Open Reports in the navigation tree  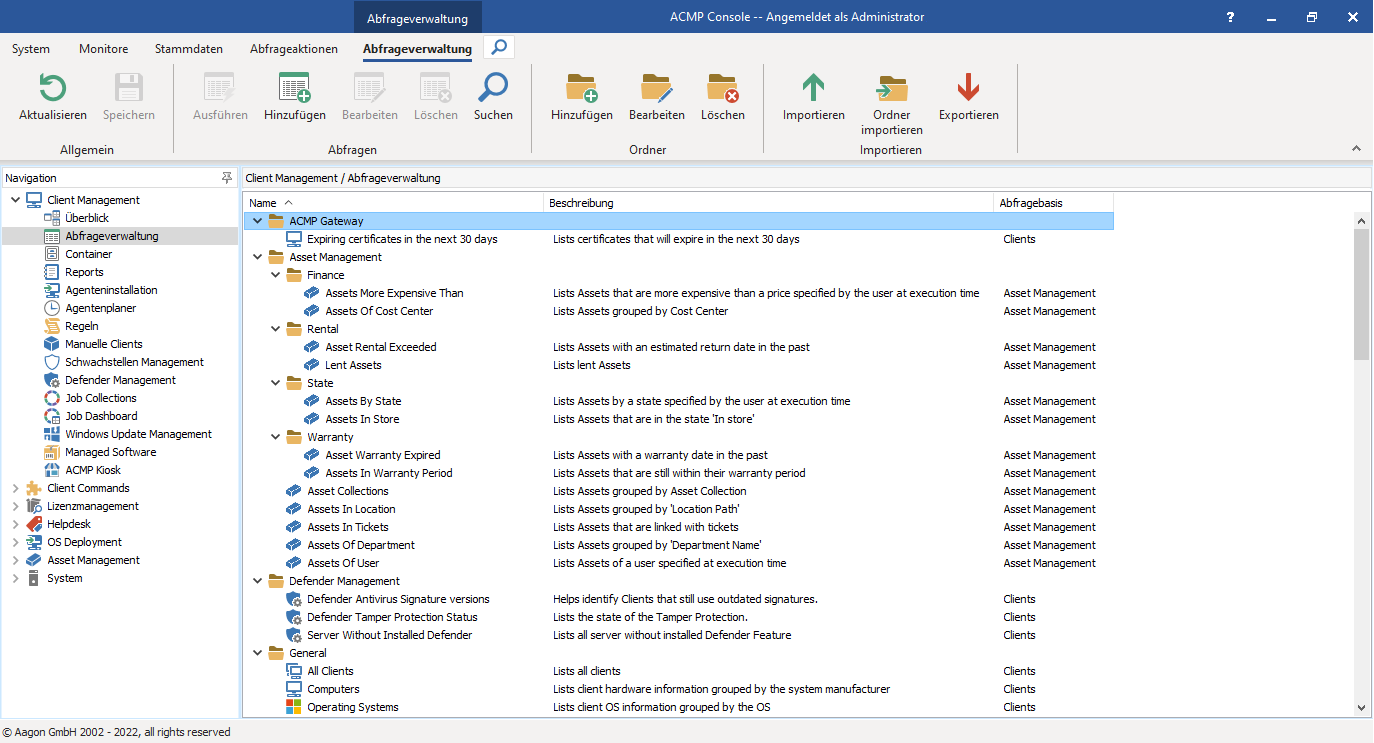coord(84,272)
